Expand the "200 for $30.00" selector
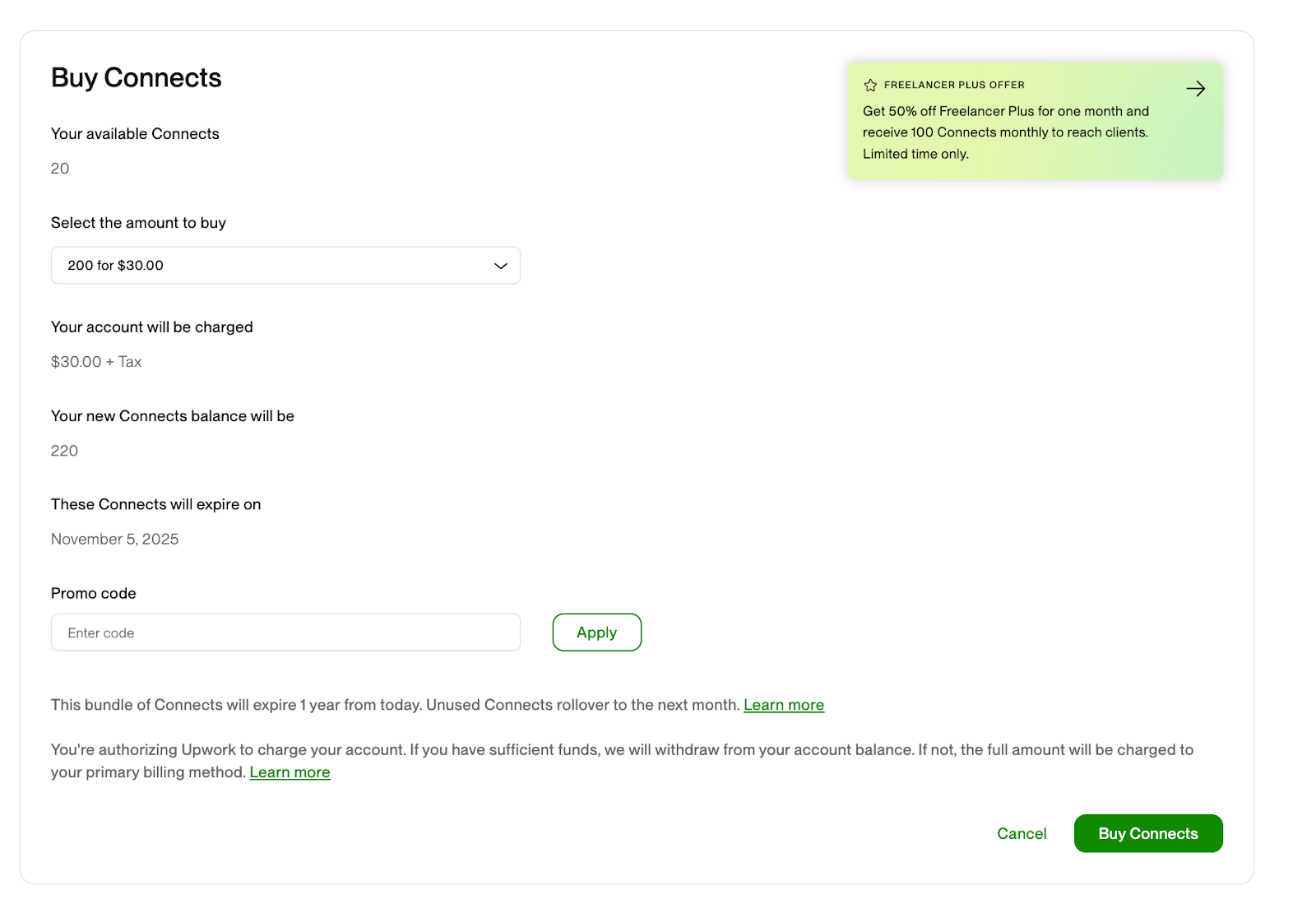 click(x=285, y=265)
